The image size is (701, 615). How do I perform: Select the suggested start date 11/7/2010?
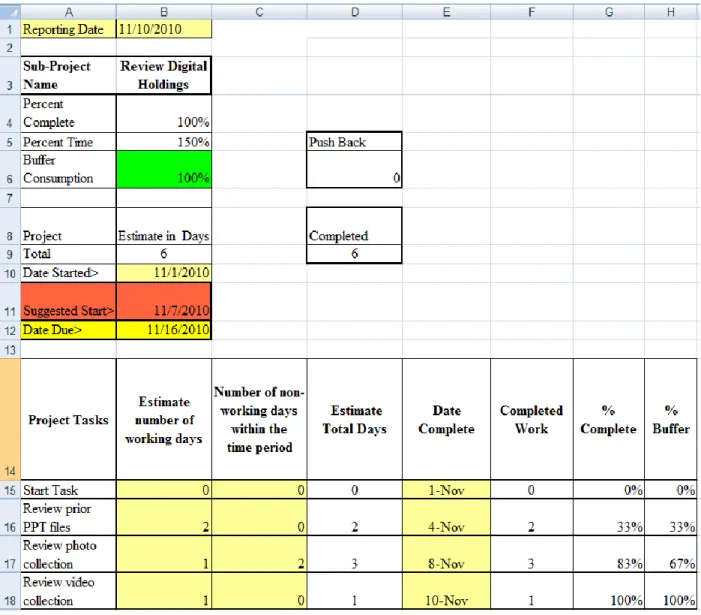click(x=164, y=301)
